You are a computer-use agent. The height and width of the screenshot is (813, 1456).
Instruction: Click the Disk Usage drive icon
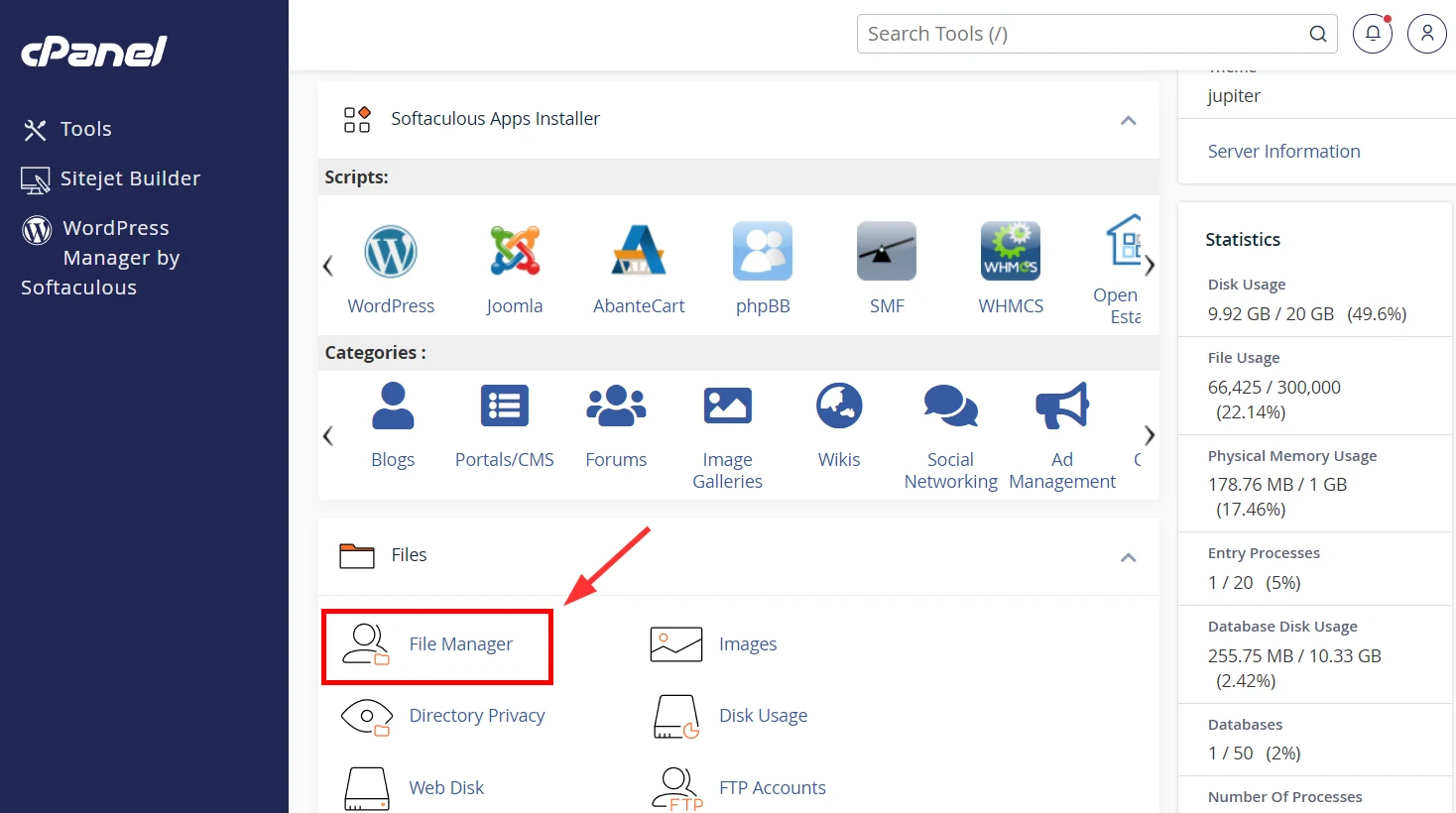(x=676, y=717)
